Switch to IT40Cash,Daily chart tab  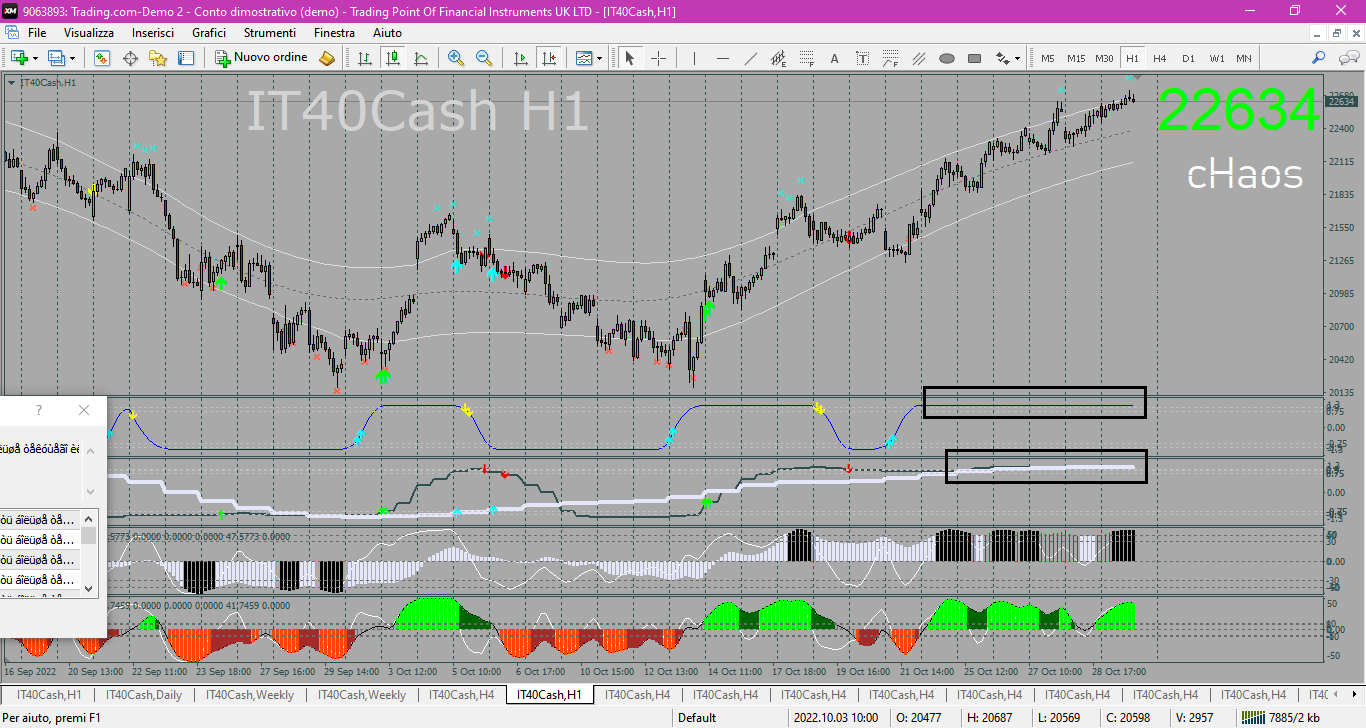click(144, 694)
